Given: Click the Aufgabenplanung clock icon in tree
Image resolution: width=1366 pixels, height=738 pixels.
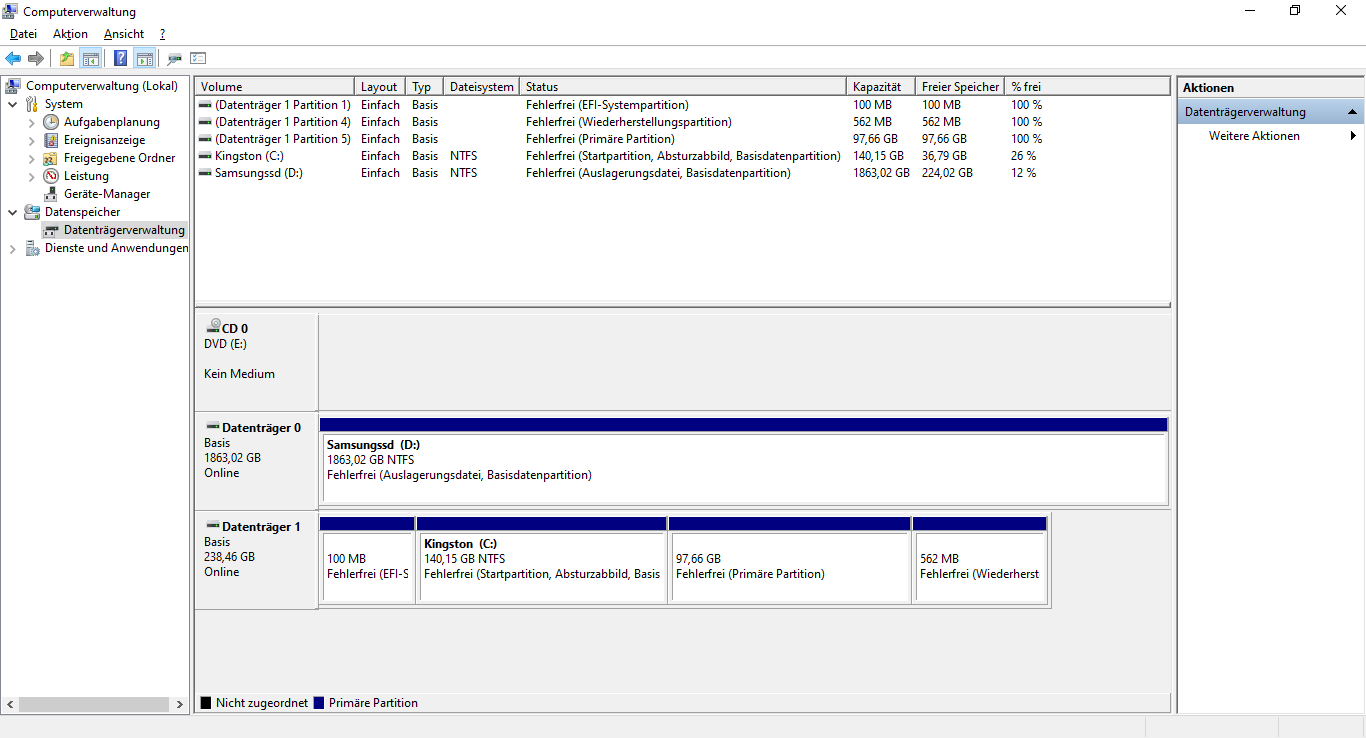Looking at the screenshot, I should (51, 122).
